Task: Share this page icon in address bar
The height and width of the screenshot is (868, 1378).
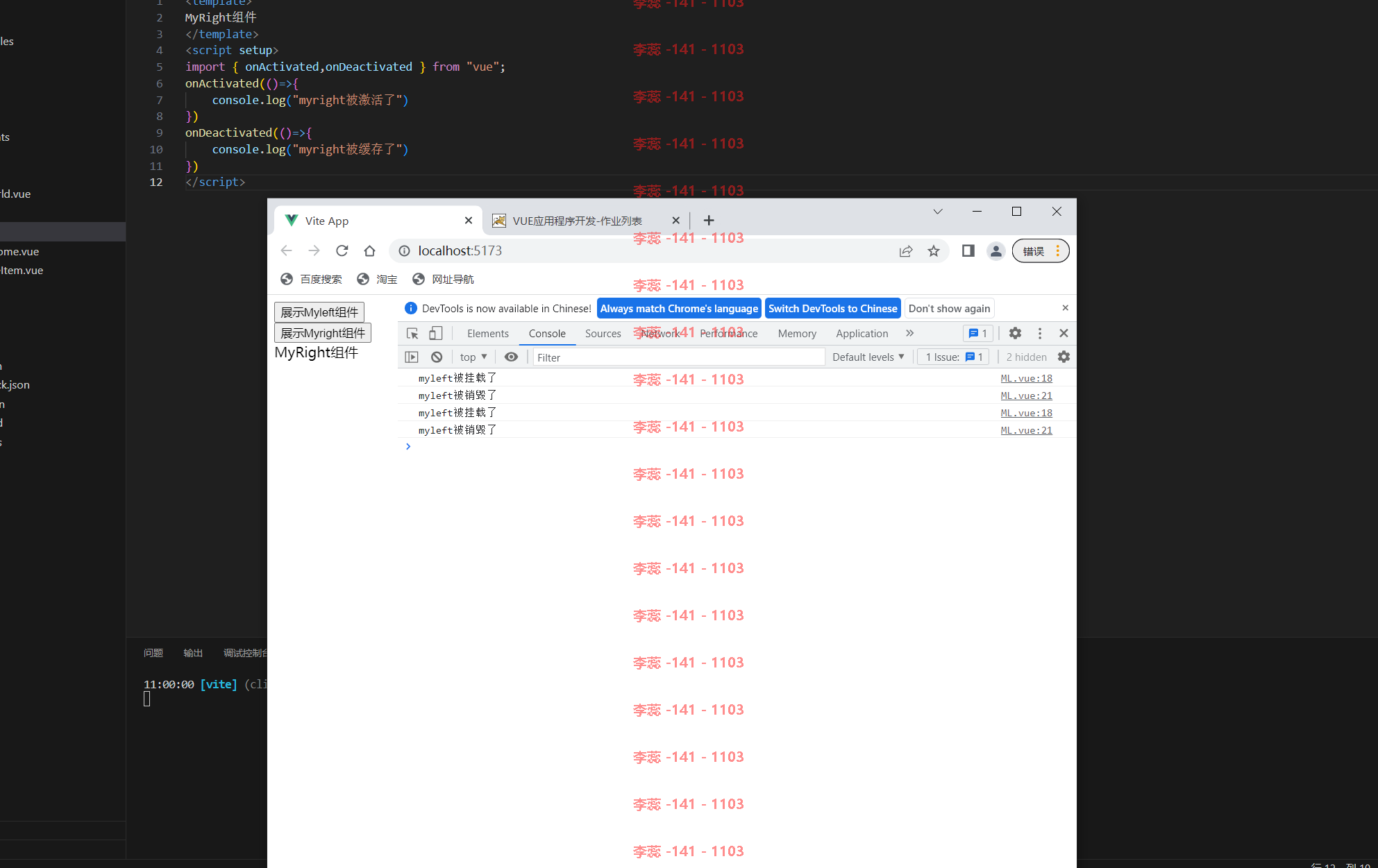Action: pyautogui.click(x=905, y=251)
